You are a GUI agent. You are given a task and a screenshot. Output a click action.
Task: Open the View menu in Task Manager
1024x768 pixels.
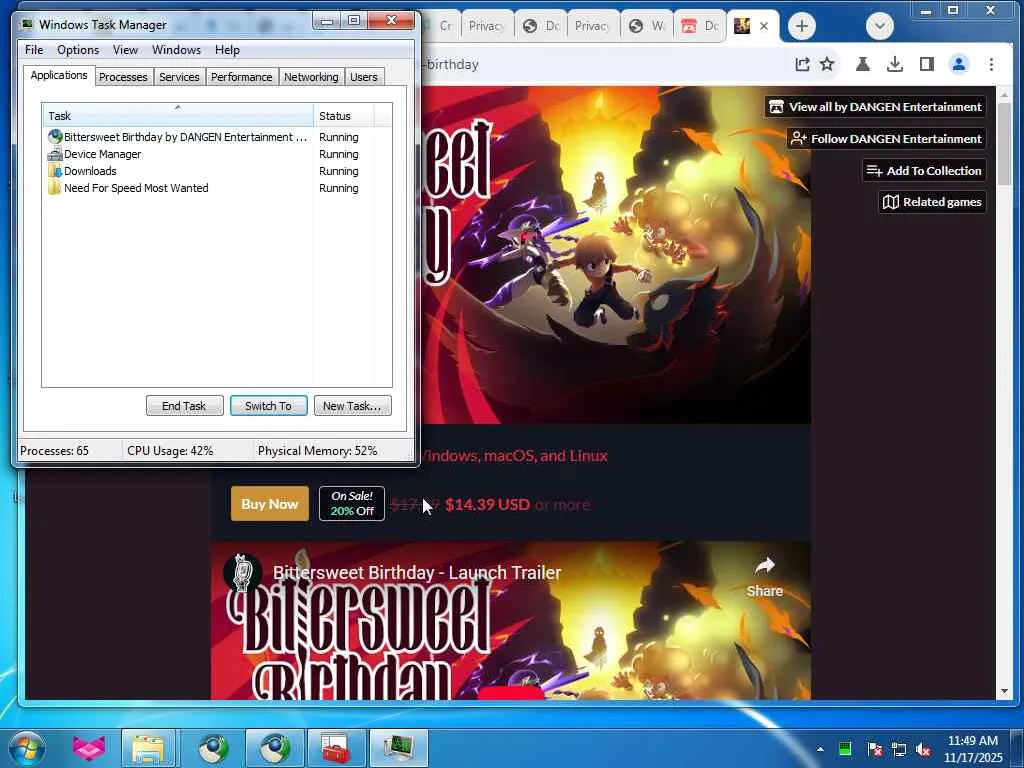click(125, 50)
